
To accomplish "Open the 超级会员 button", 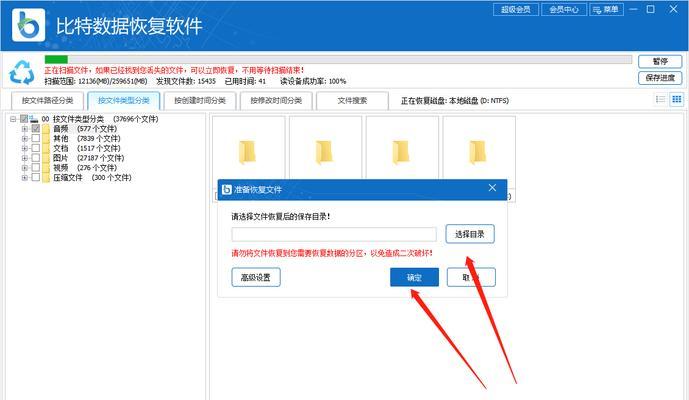I will pos(516,10).
